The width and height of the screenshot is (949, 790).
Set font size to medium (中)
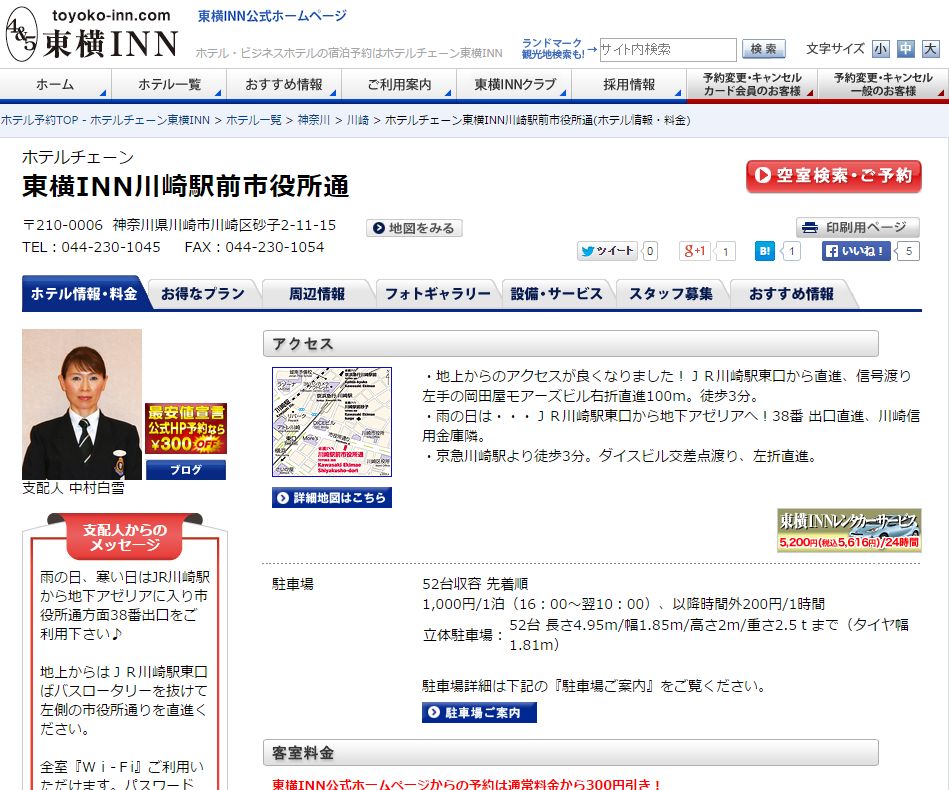pyautogui.click(x=905, y=48)
